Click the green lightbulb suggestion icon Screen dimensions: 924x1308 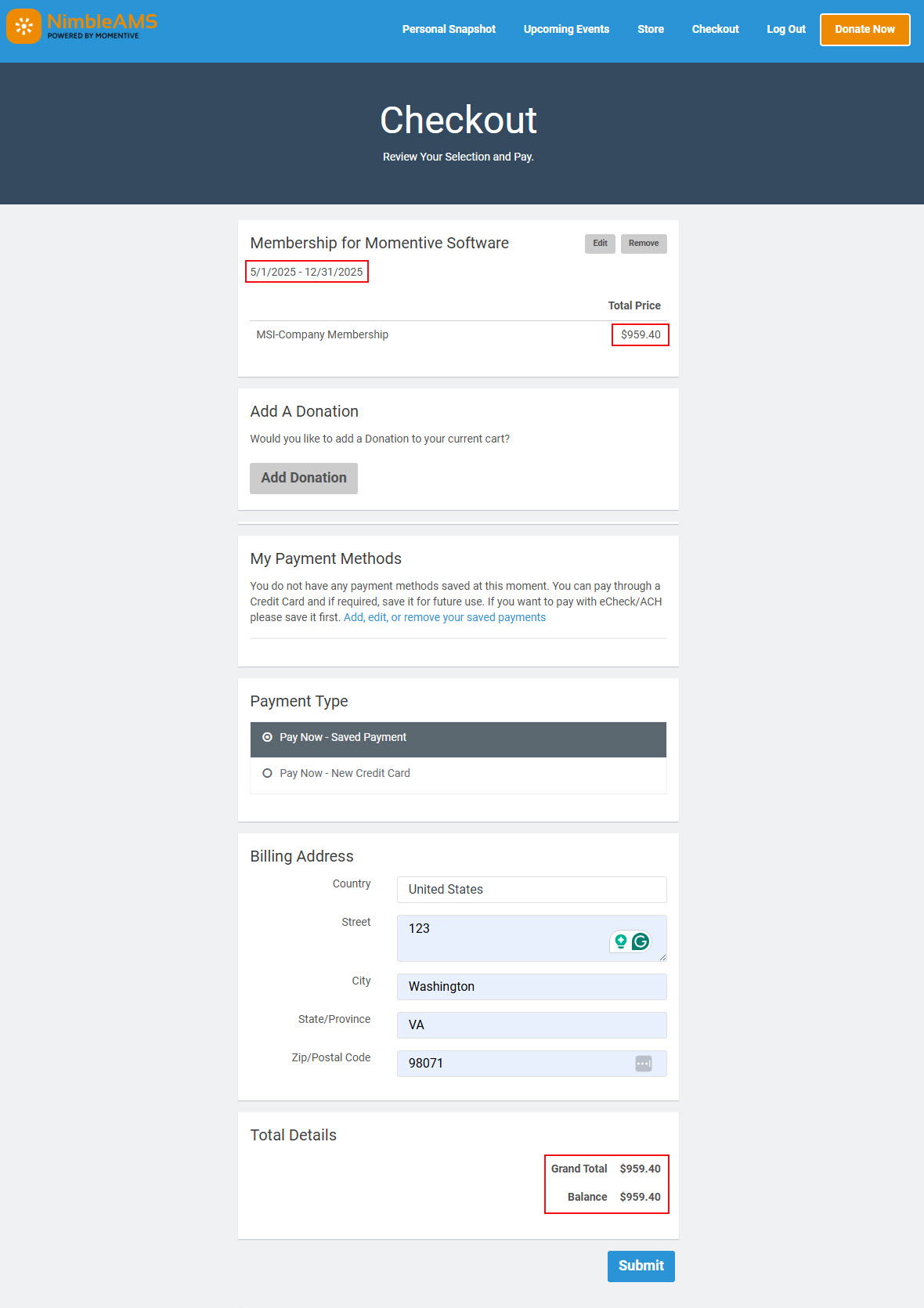[x=621, y=941]
